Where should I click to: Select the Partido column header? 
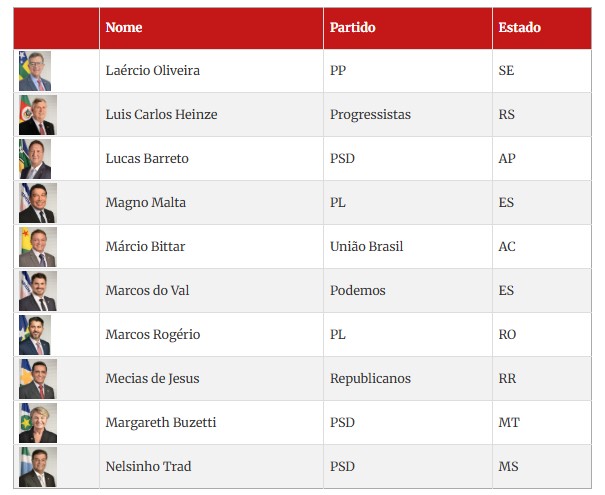pyautogui.click(x=352, y=27)
